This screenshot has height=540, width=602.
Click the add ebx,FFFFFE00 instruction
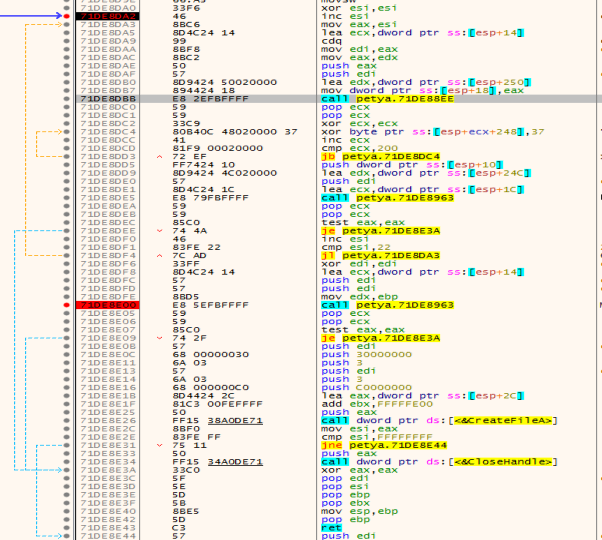377,404
